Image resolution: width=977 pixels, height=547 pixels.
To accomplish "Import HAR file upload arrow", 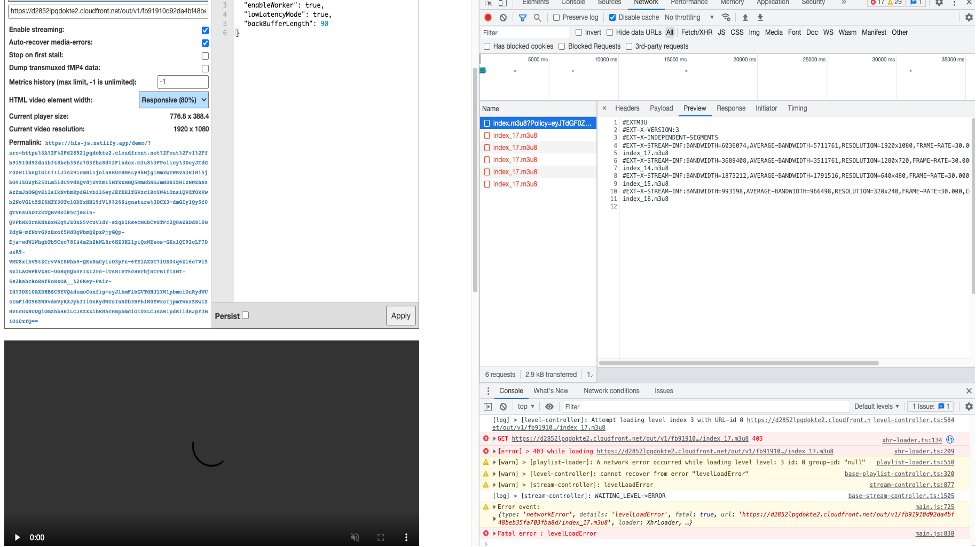I will click(x=745, y=18).
